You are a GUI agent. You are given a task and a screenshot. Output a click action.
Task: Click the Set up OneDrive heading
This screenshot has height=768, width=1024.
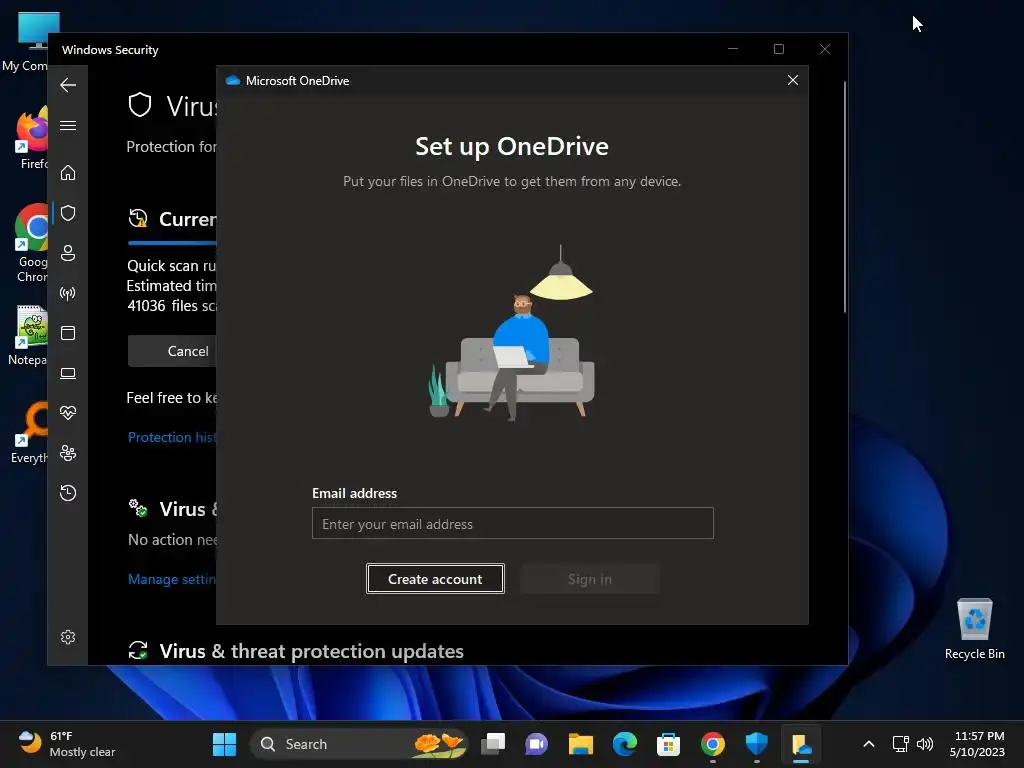(x=512, y=146)
